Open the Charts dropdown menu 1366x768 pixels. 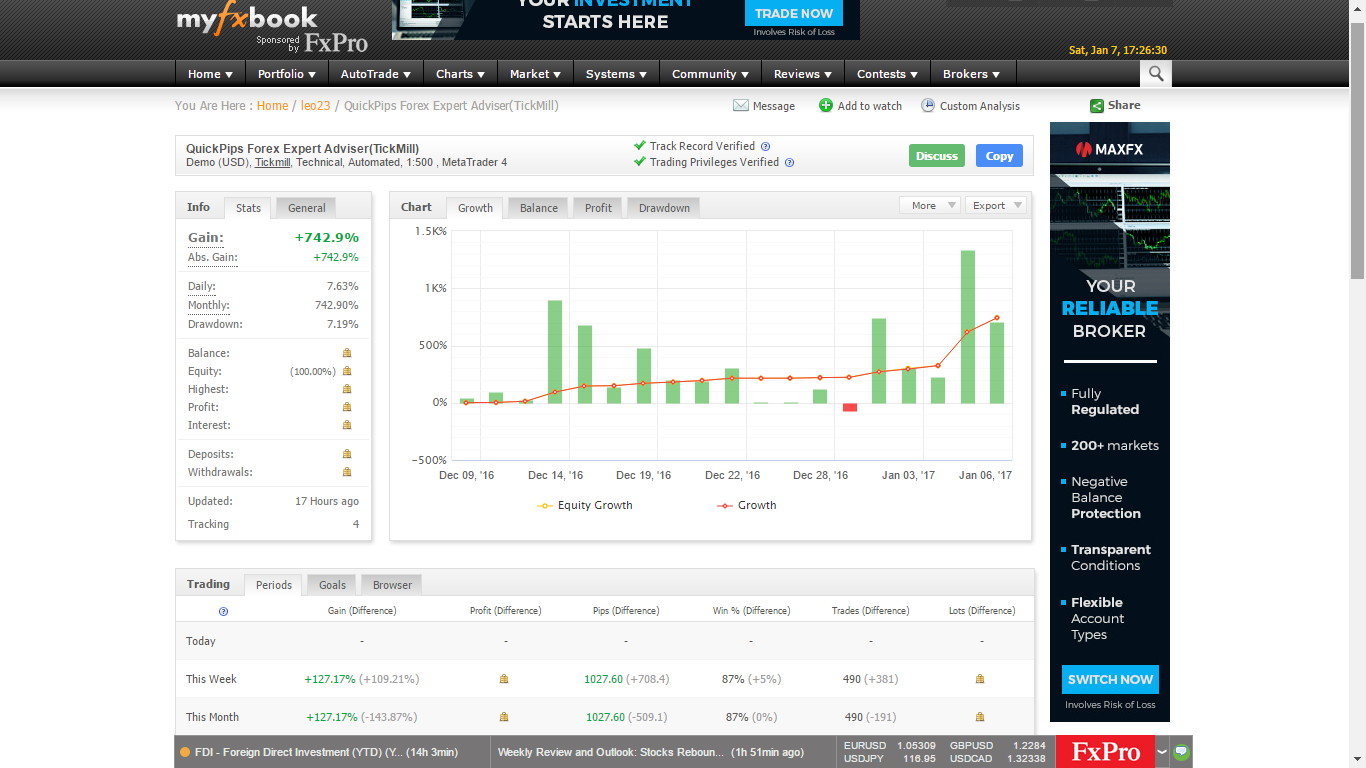[460, 74]
